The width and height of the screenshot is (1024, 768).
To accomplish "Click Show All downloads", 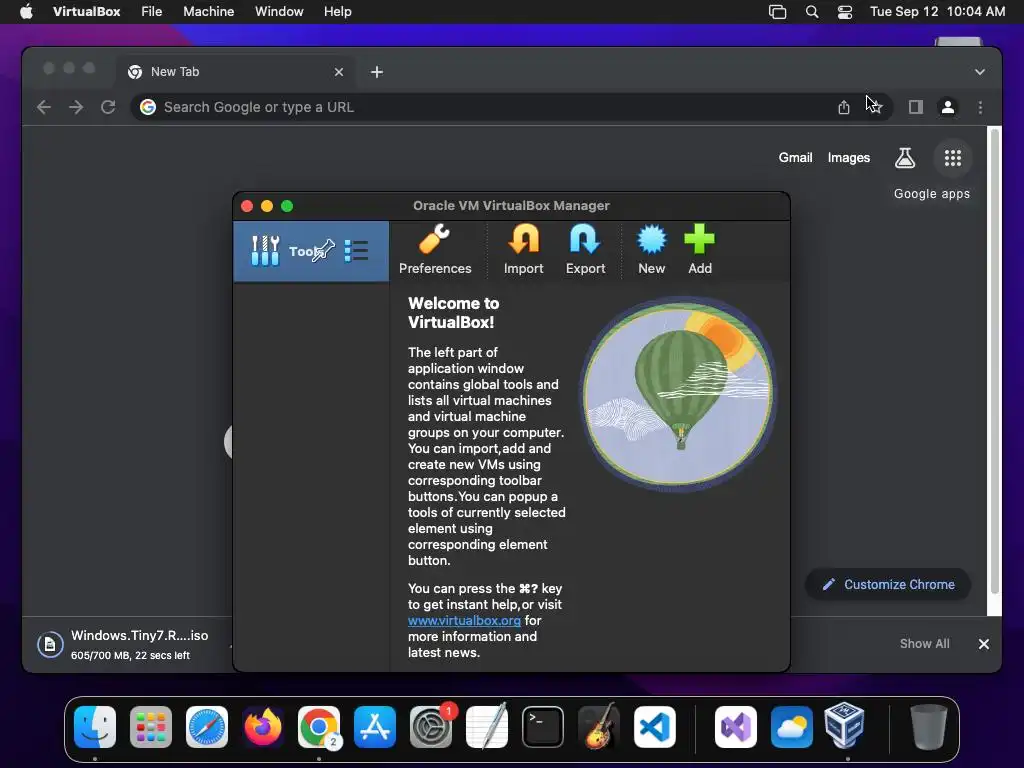I will click(x=924, y=644).
